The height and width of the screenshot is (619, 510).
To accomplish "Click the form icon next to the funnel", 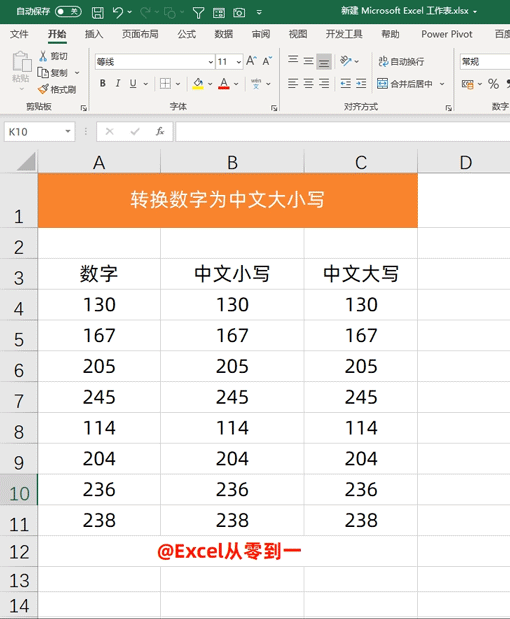I will (219, 13).
